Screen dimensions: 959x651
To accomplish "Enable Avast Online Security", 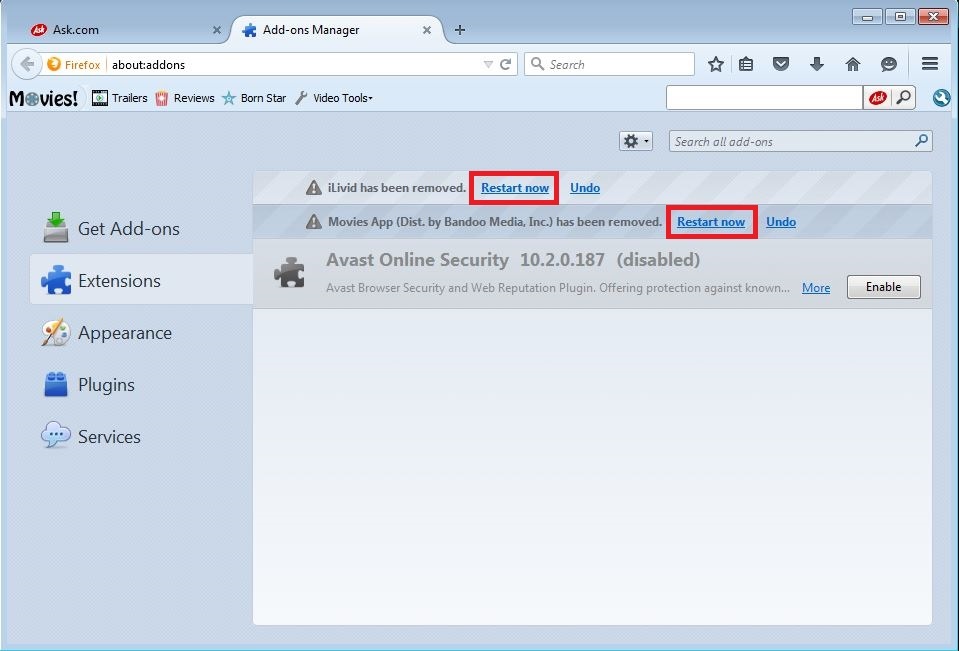I will pos(883,287).
